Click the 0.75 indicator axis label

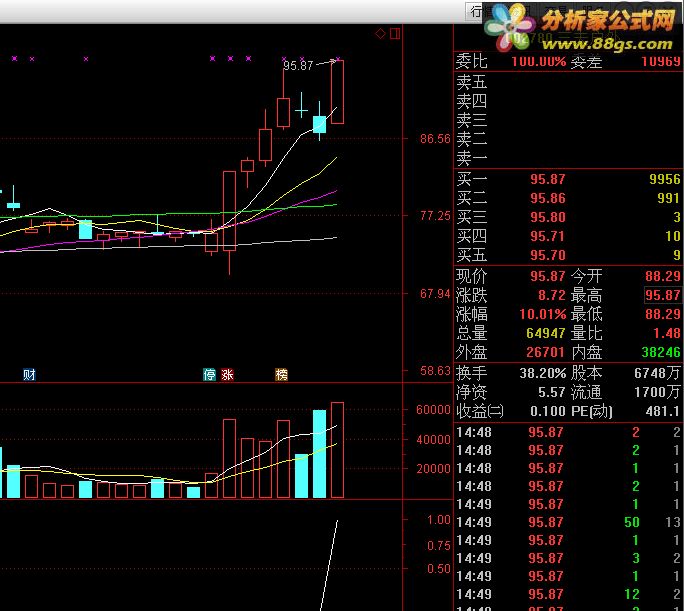(438, 545)
